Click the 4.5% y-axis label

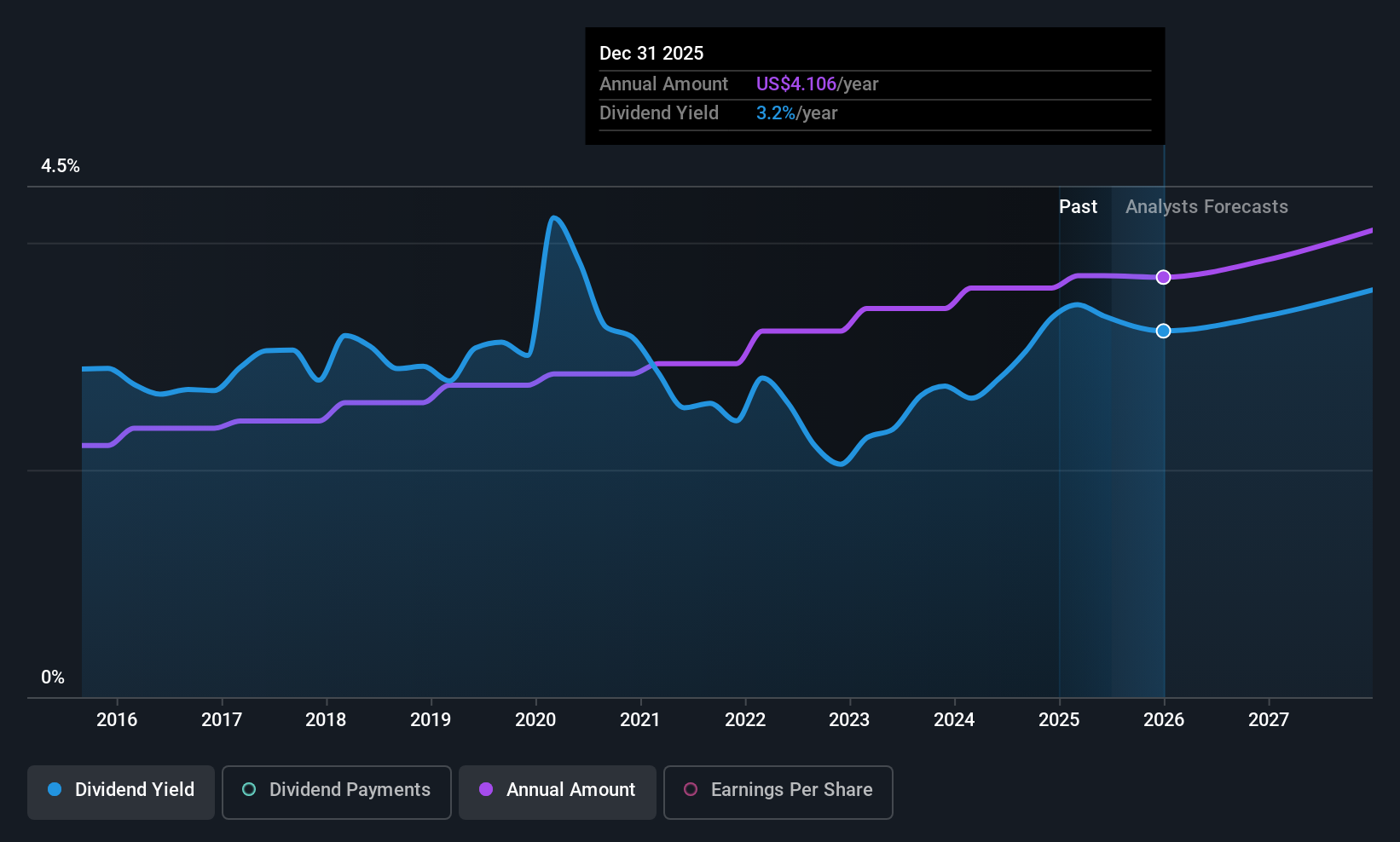click(x=61, y=166)
